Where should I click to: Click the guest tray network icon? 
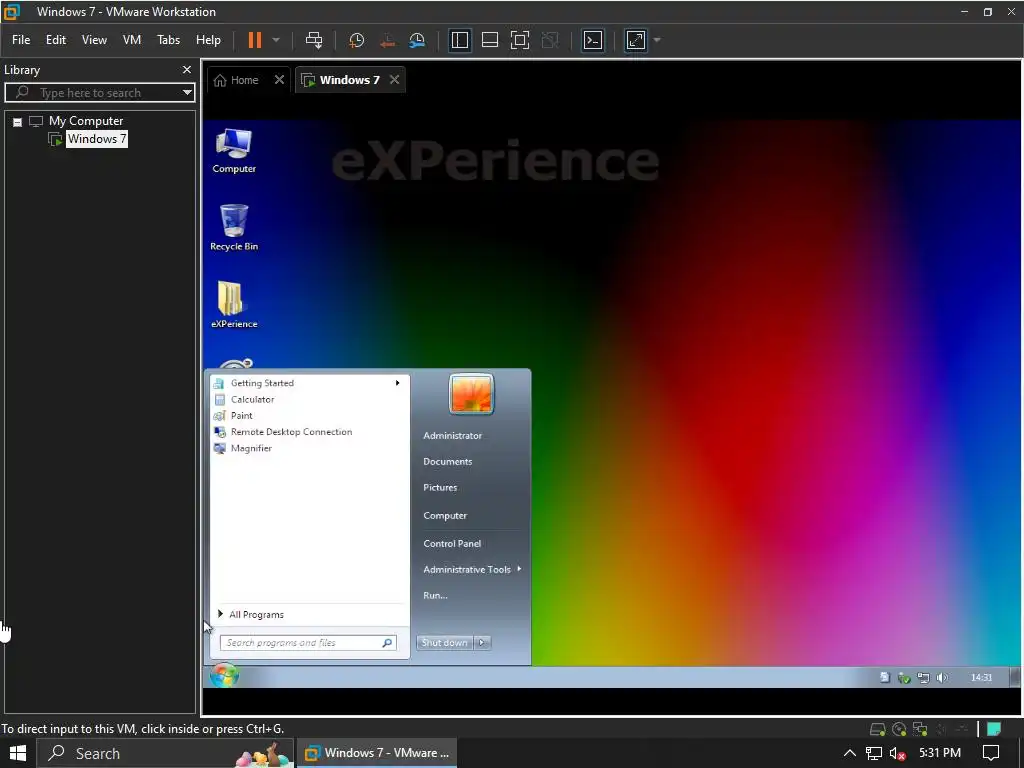923,678
